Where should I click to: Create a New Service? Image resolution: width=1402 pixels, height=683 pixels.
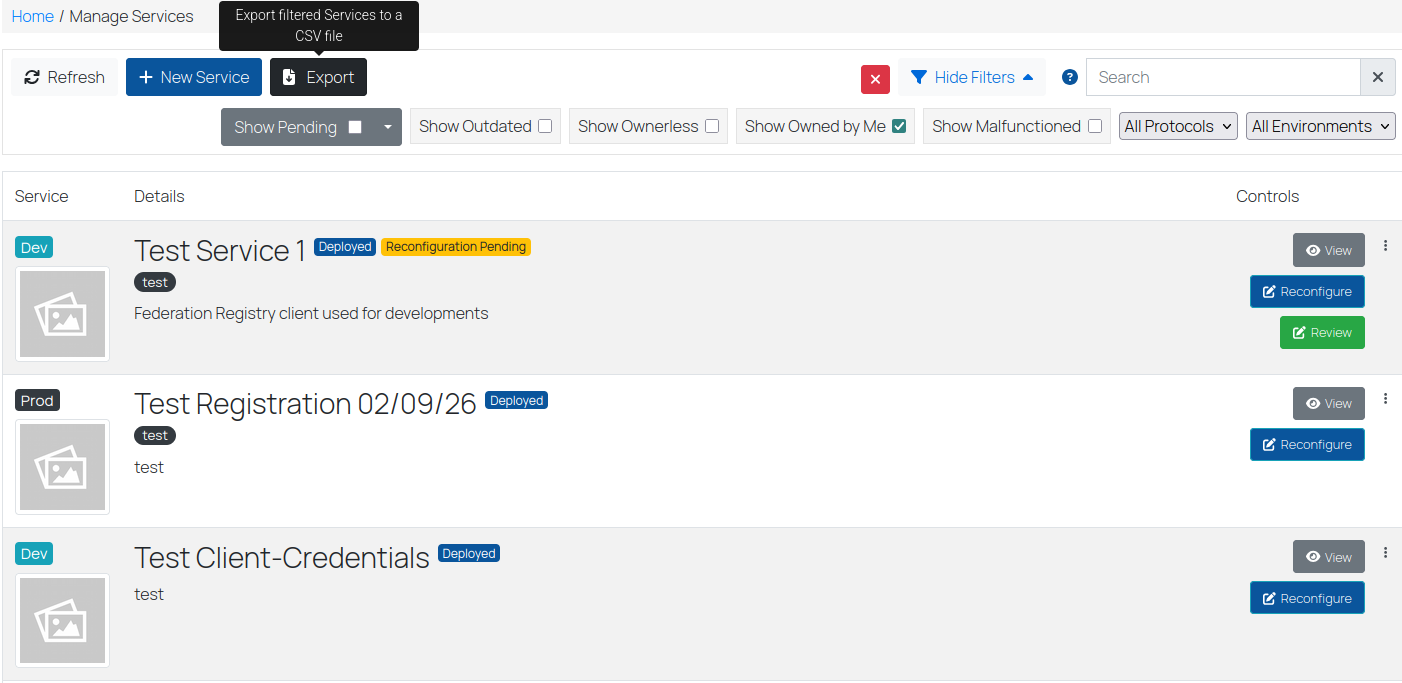(x=194, y=77)
